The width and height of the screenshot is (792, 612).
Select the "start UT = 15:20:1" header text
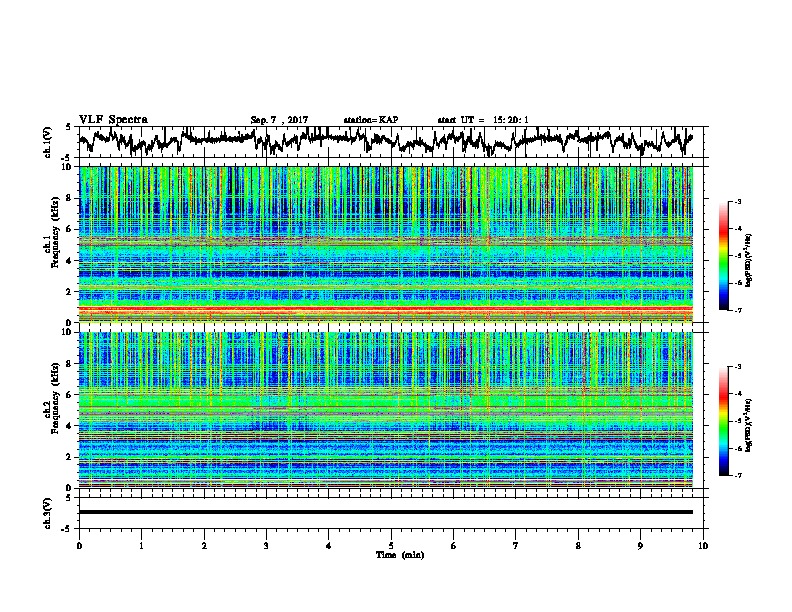[x=483, y=120]
